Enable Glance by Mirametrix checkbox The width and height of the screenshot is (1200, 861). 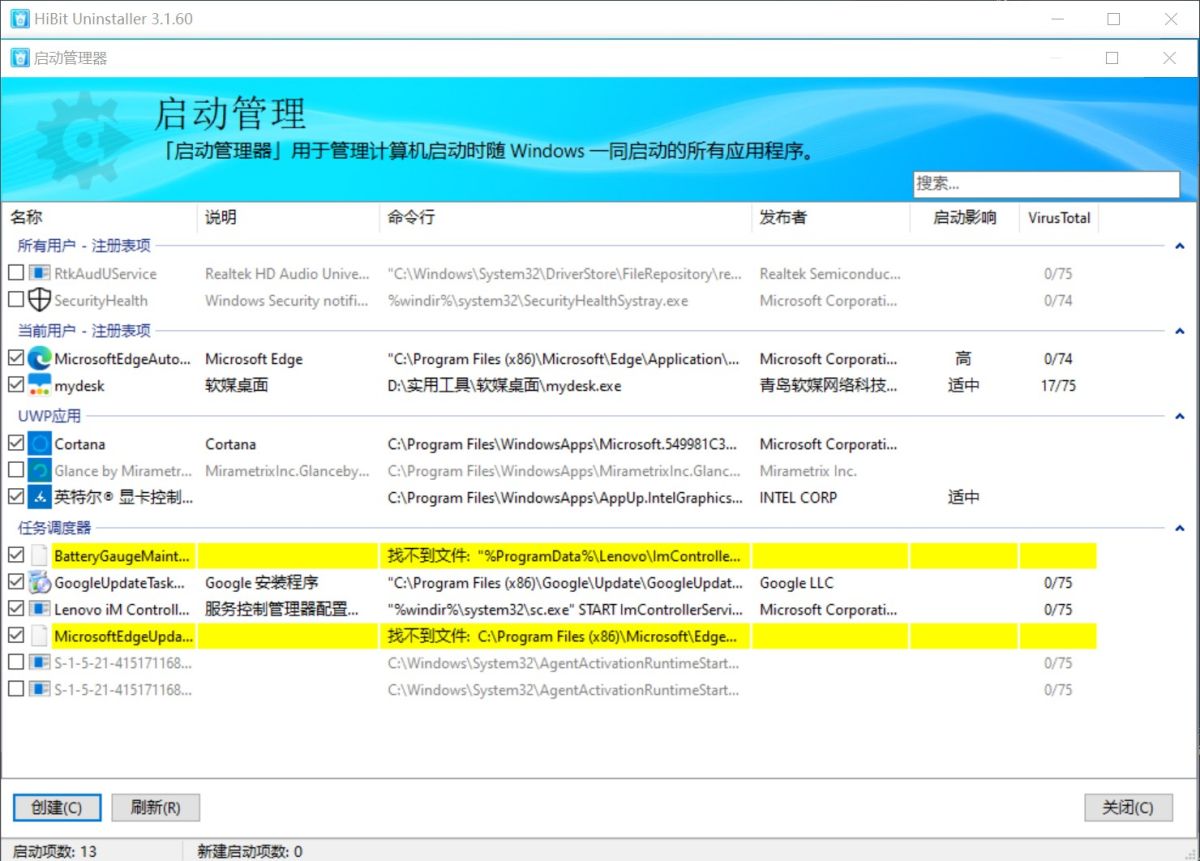coord(16,470)
